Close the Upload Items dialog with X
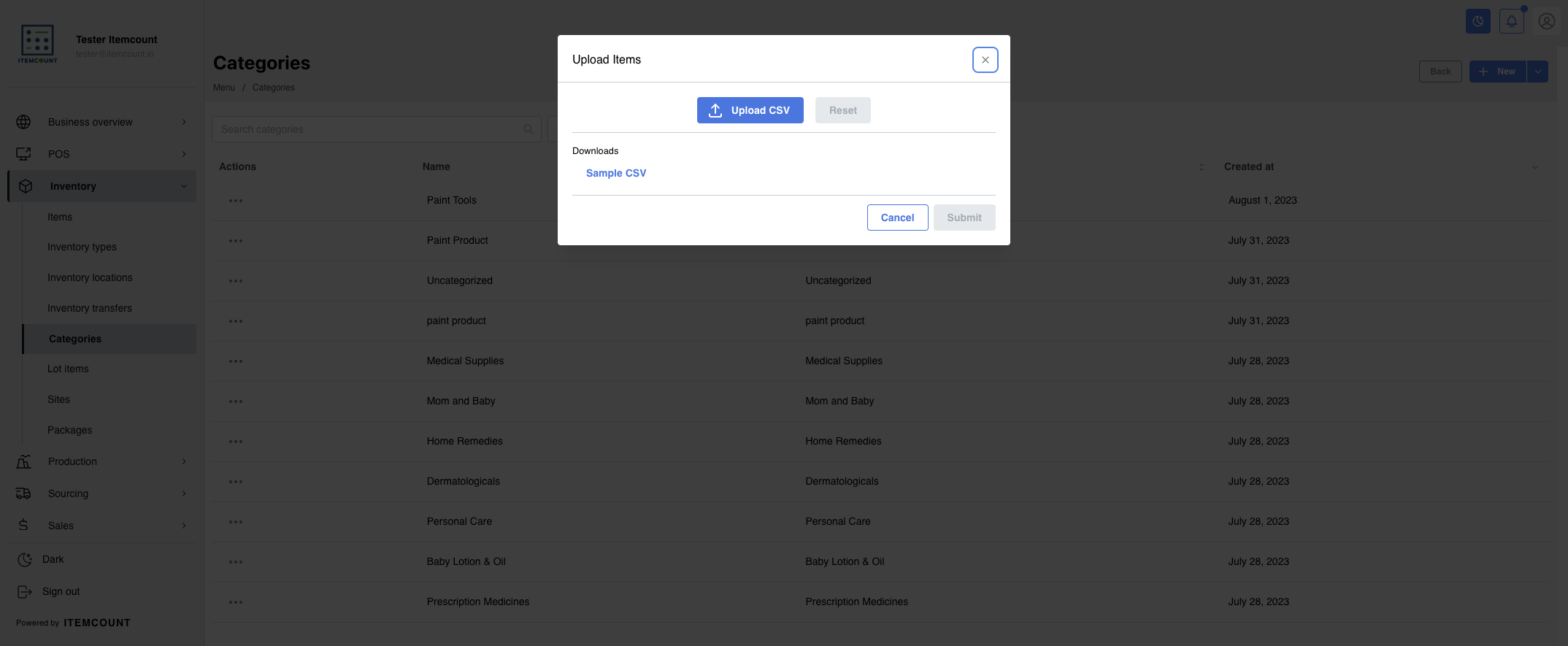 click(x=985, y=60)
